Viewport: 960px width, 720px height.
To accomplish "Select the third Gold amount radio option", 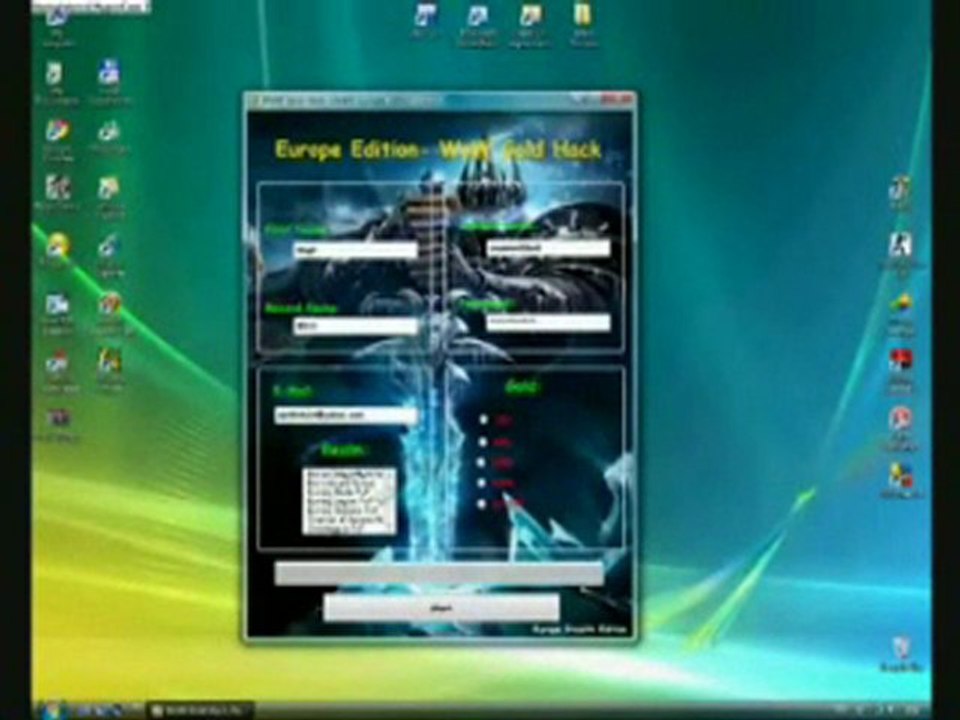I will pyautogui.click(x=483, y=462).
